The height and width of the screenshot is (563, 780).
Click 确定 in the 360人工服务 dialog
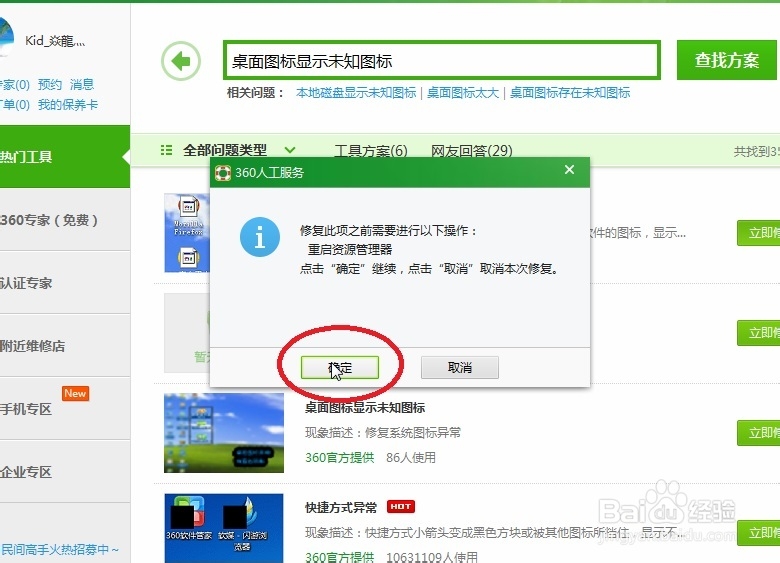point(340,368)
